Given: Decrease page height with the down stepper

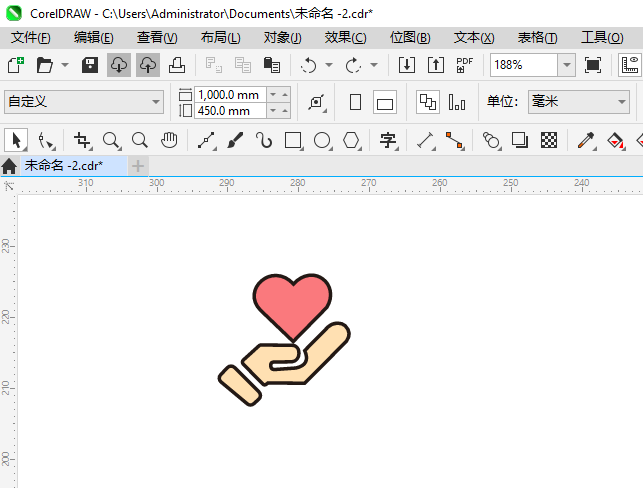Looking at the screenshot, I should coord(273,111).
